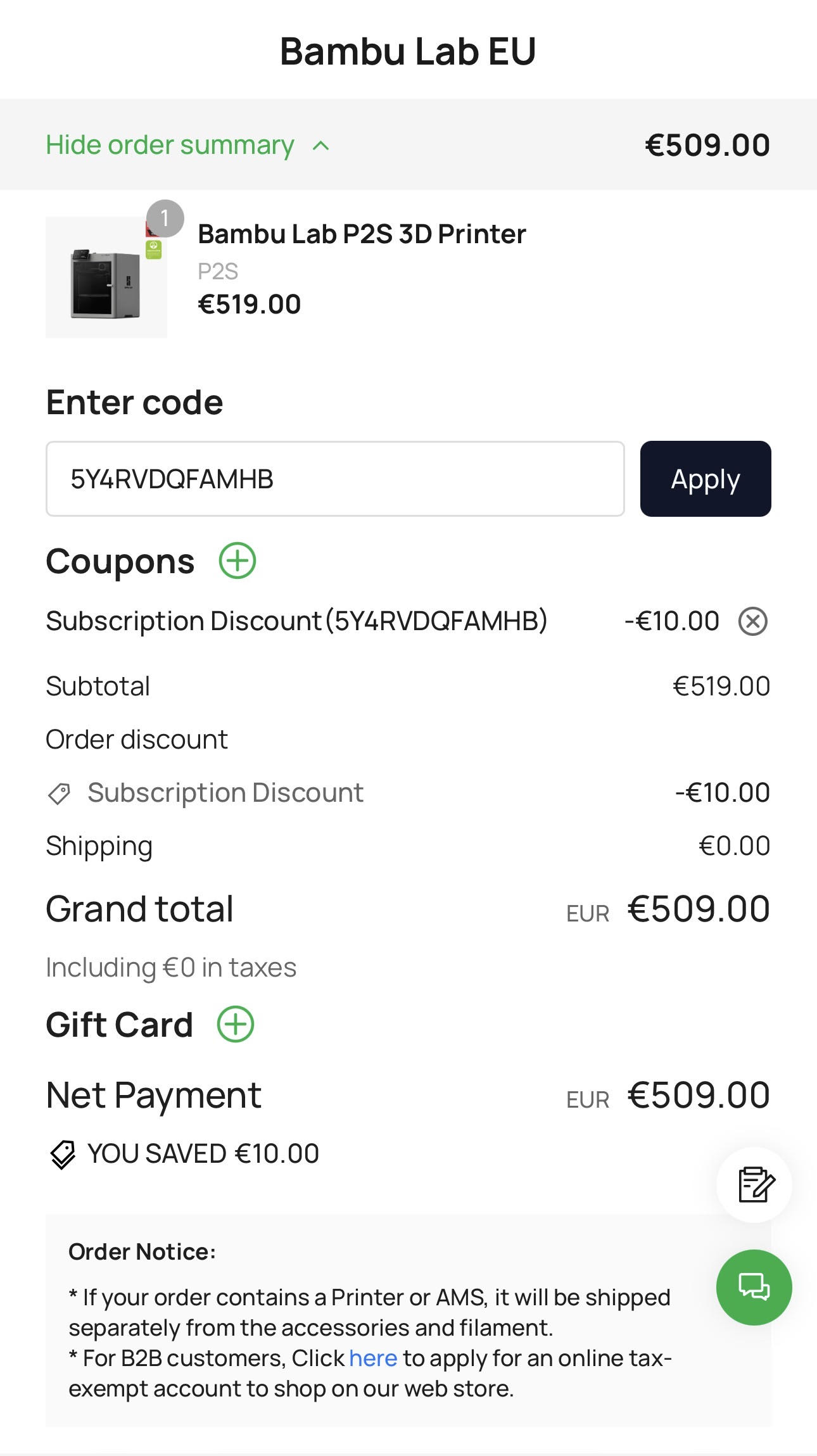This screenshot has width=817, height=1456.
Task: Select the Bambu Lab P2S 3D Printer name
Action: 362,234
